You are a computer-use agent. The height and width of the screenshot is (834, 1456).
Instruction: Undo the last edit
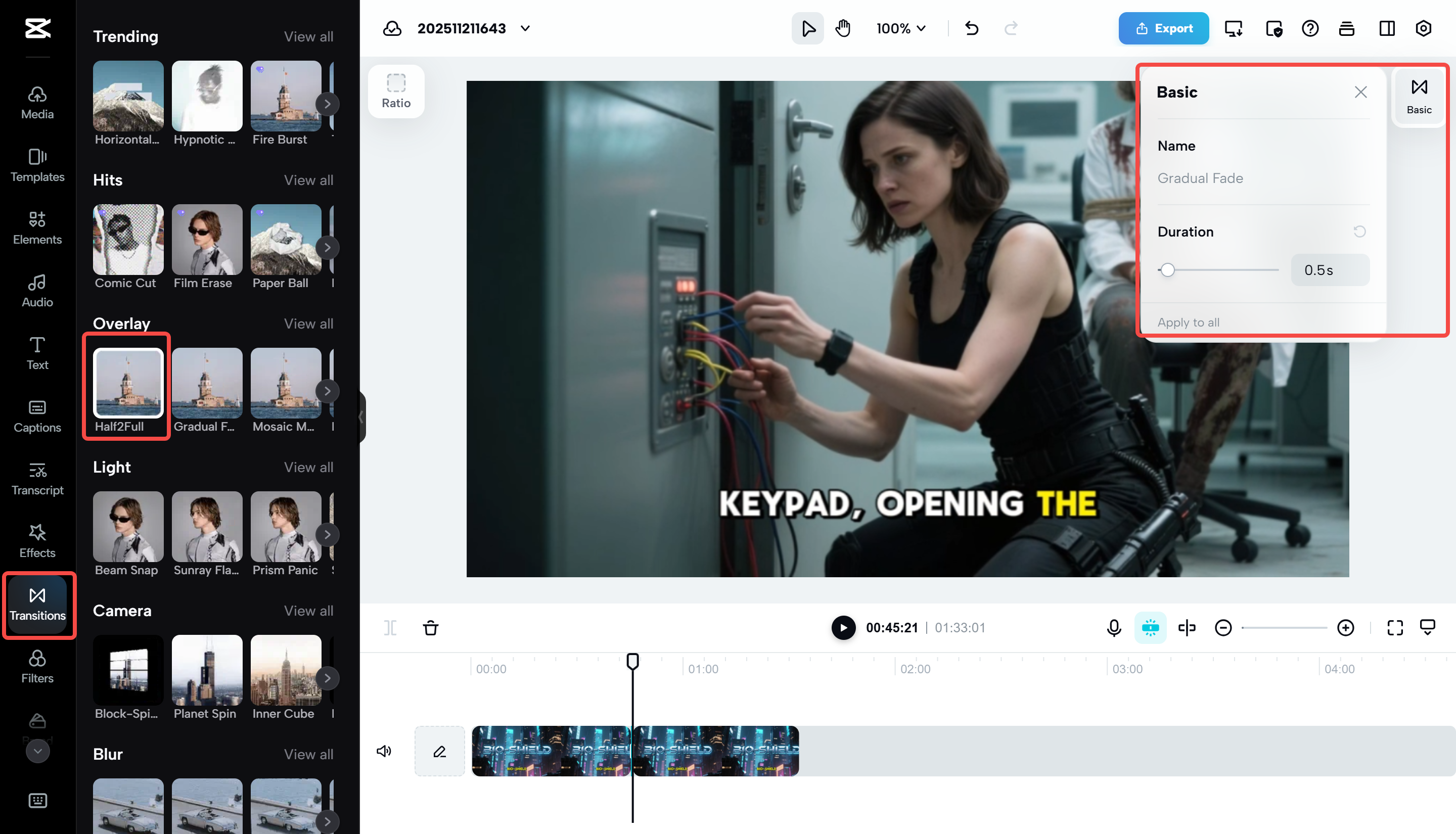[971, 28]
